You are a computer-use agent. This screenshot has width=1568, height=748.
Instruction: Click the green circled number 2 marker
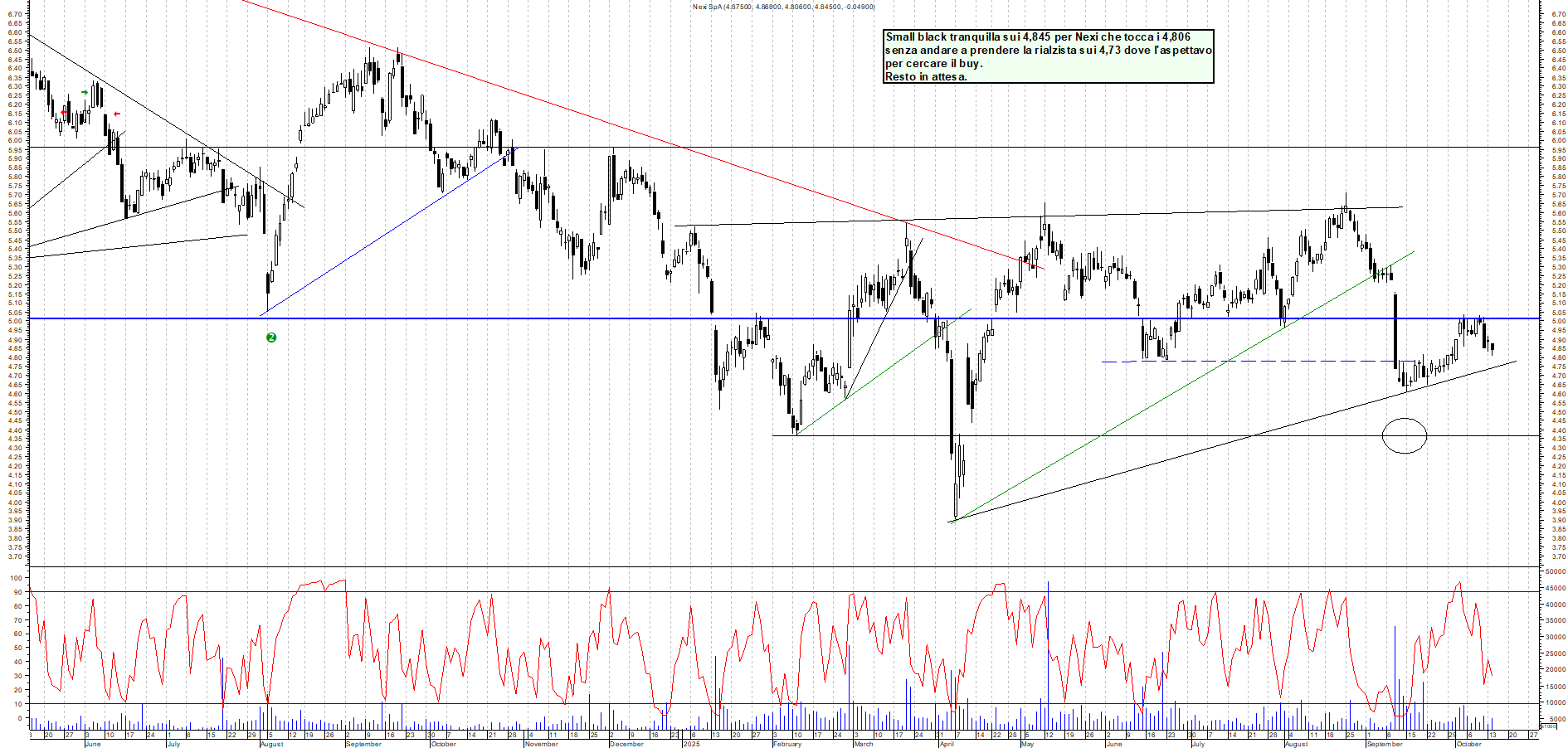point(270,338)
